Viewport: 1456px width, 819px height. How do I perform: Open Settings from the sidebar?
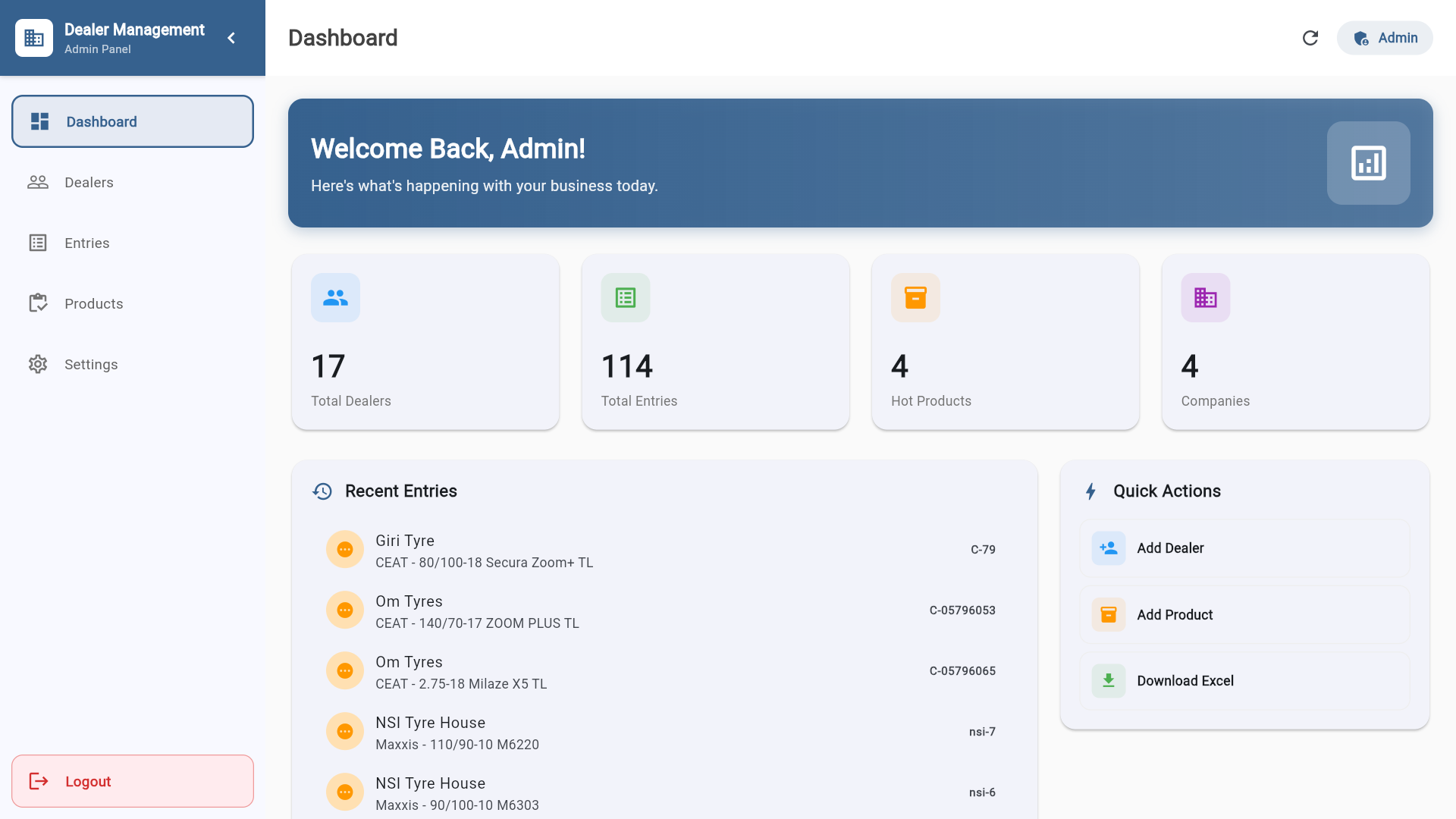(91, 364)
